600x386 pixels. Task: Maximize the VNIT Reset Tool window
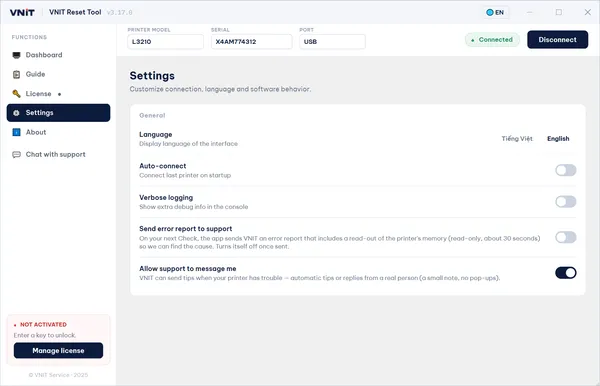click(x=559, y=12)
